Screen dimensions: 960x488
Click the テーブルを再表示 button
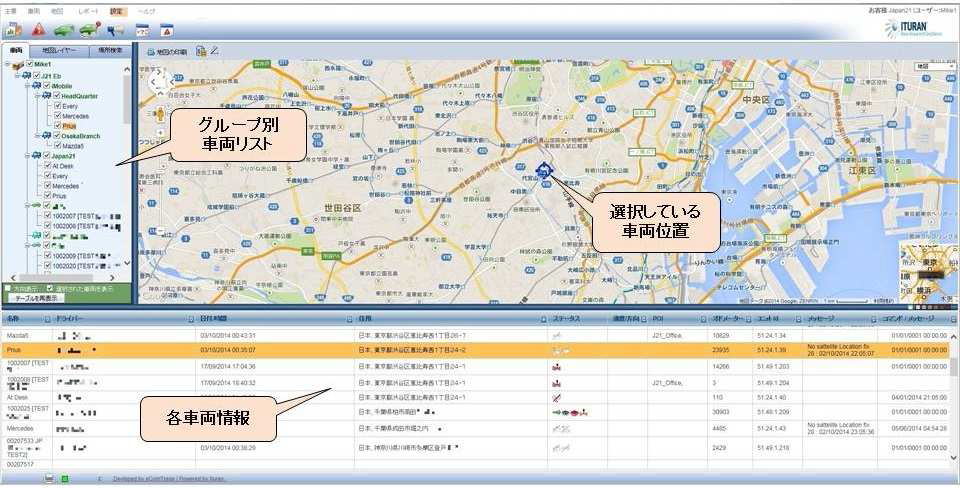coord(36,298)
